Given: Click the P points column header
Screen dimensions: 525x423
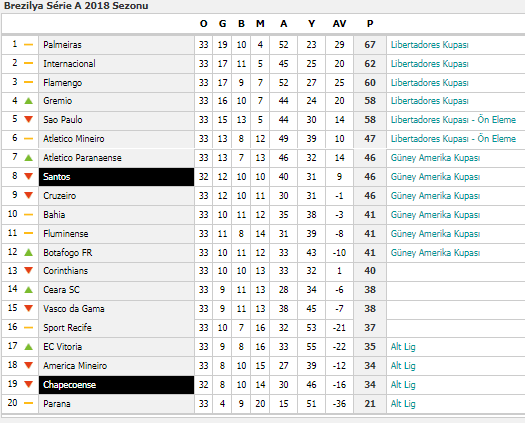Looking at the screenshot, I should (370, 23).
